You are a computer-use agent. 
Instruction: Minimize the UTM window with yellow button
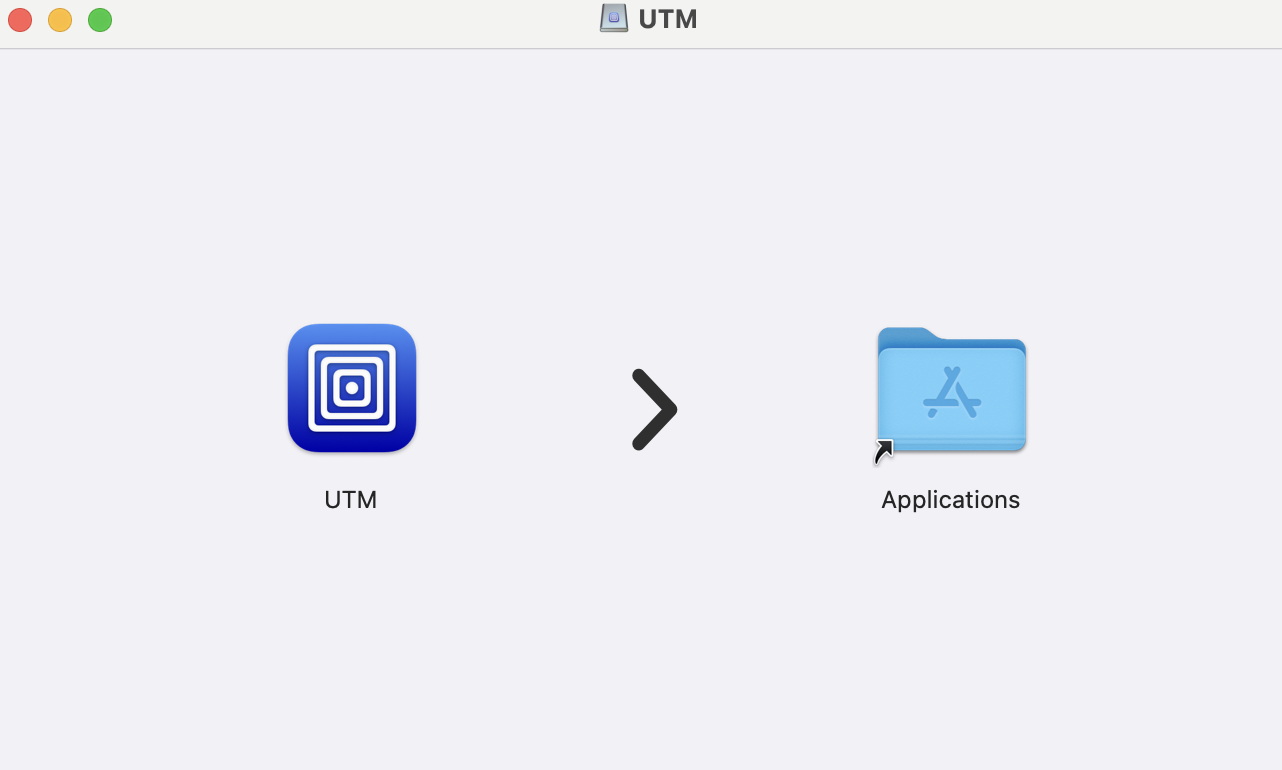tap(60, 20)
